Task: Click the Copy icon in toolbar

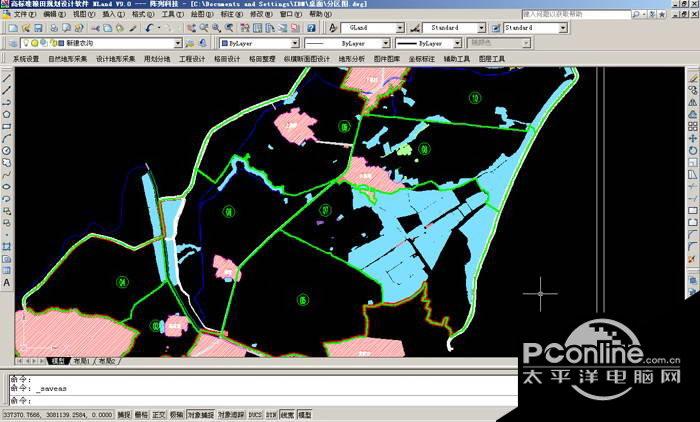Action: (x=108, y=28)
